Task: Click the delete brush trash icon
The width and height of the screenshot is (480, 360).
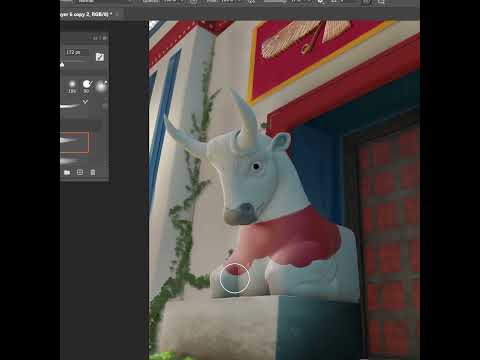Action: click(93, 172)
